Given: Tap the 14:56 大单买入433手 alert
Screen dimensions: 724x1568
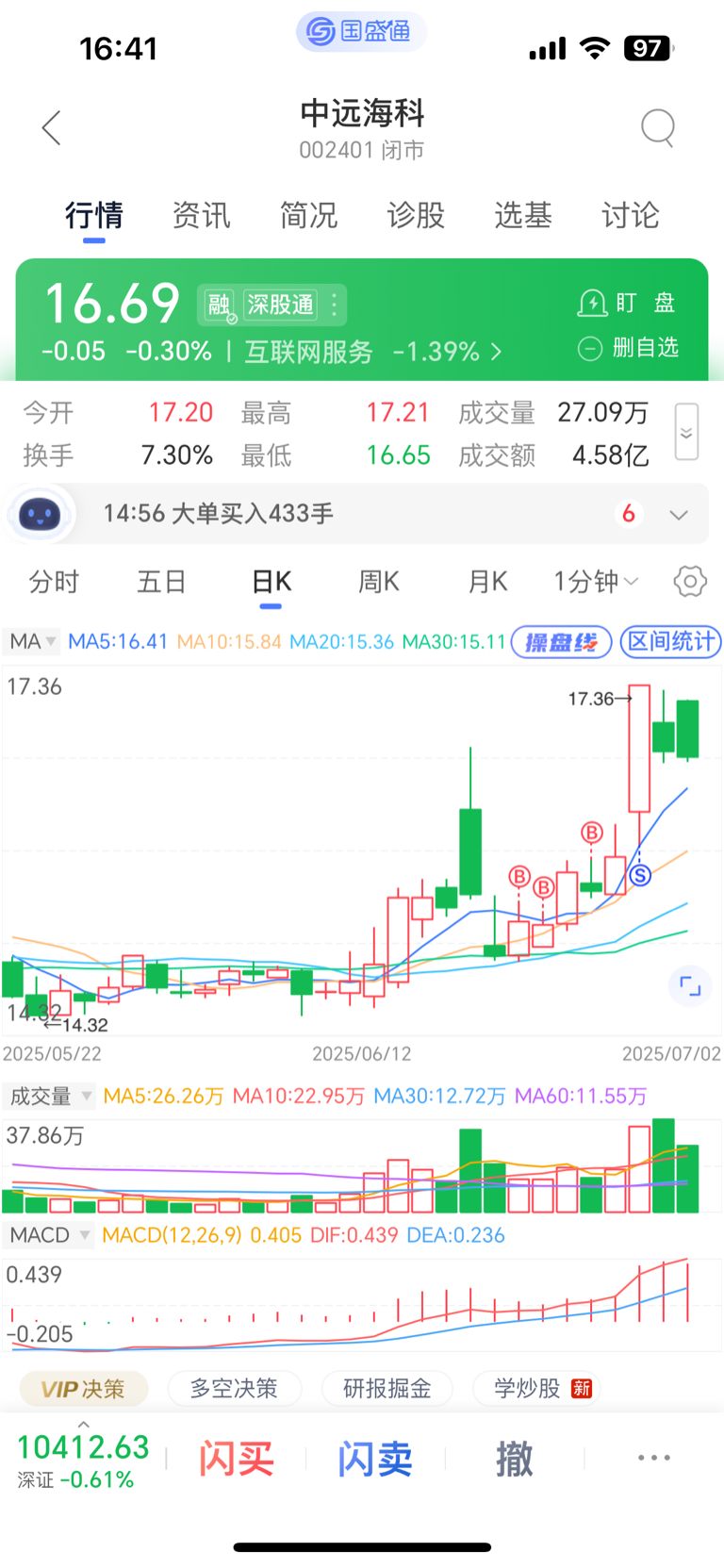Looking at the screenshot, I should (x=219, y=514).
